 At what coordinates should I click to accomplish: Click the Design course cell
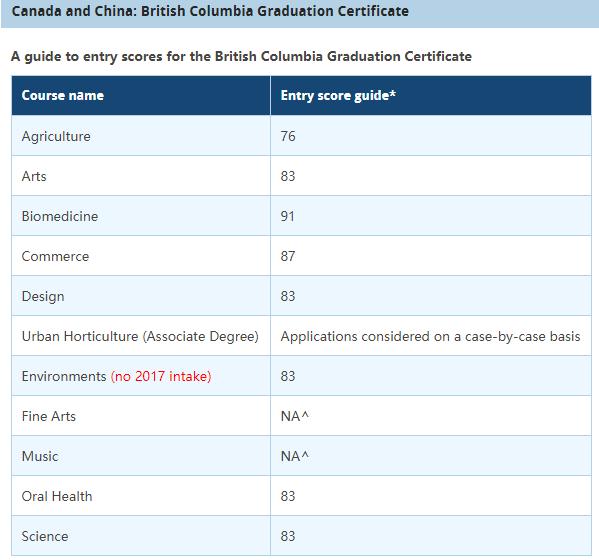(141, 296)
